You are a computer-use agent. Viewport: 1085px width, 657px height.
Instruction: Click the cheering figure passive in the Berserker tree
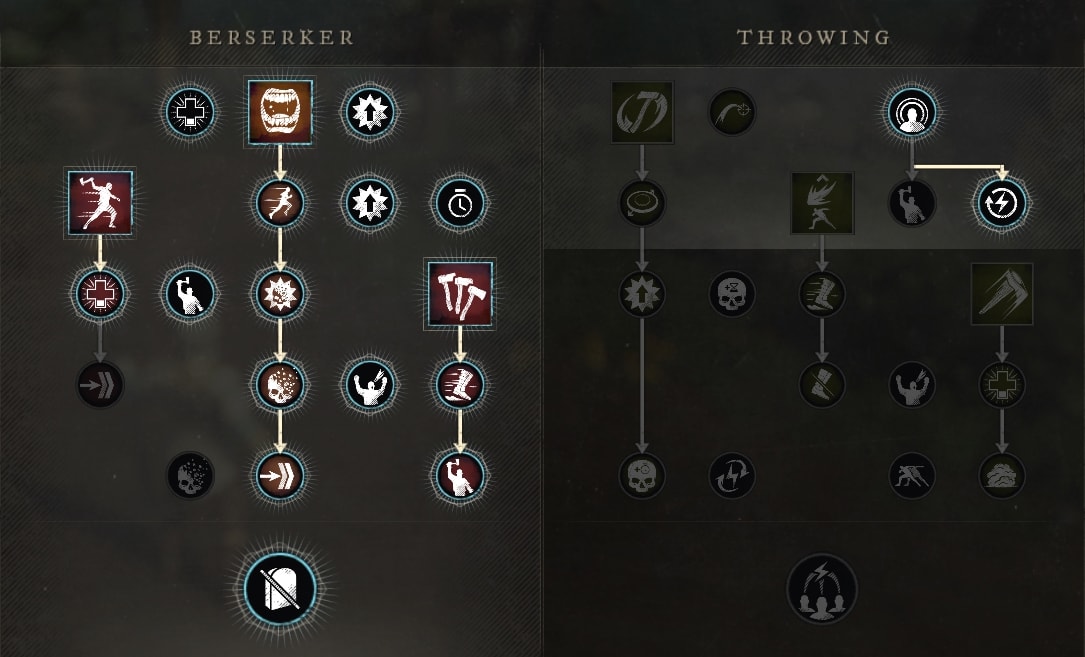(370, 384)
